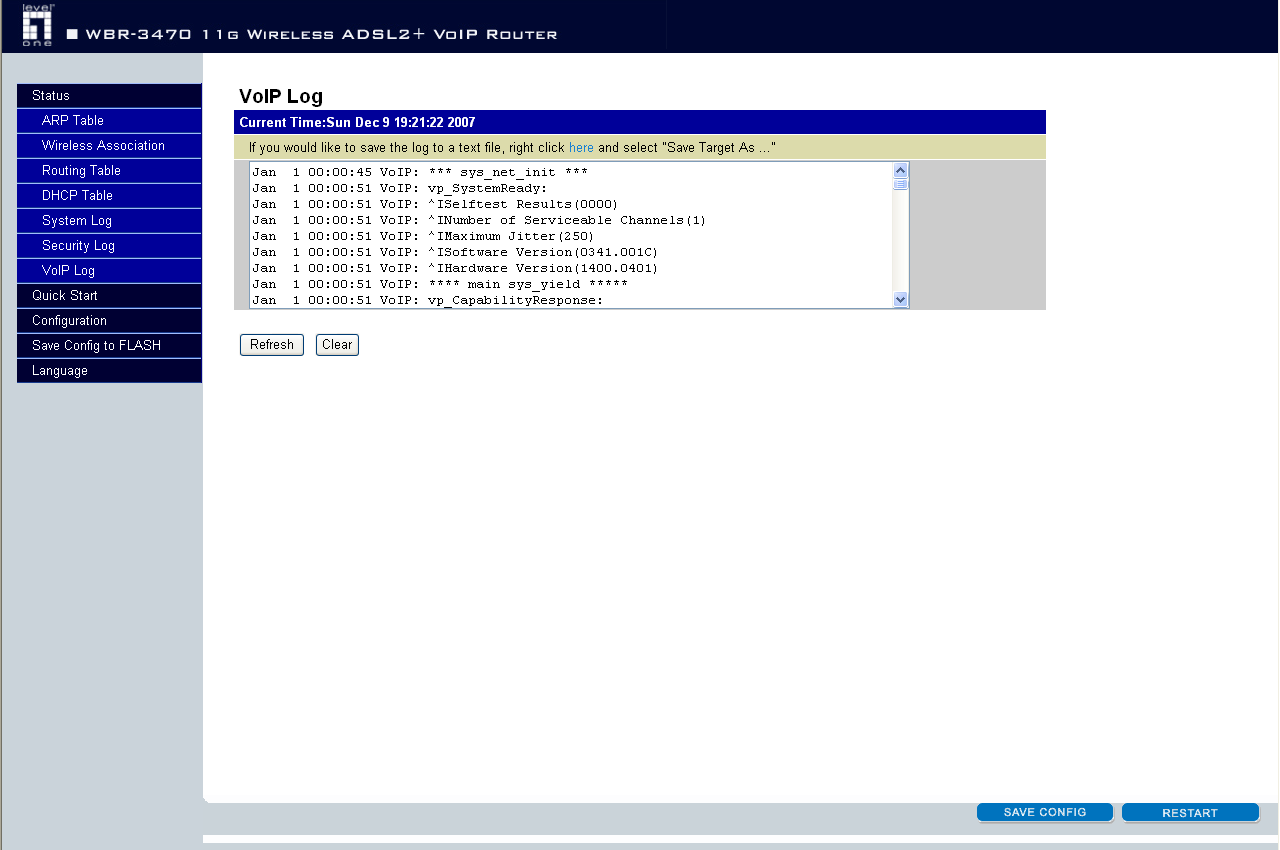Click the RESTART button
The width and height of the screenshot is (1280, 850).
point(1190,813)
